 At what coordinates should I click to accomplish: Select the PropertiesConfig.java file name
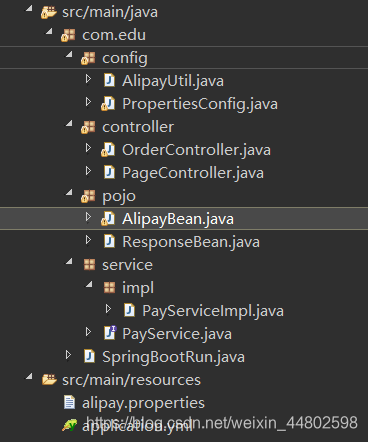pos(200,104)
